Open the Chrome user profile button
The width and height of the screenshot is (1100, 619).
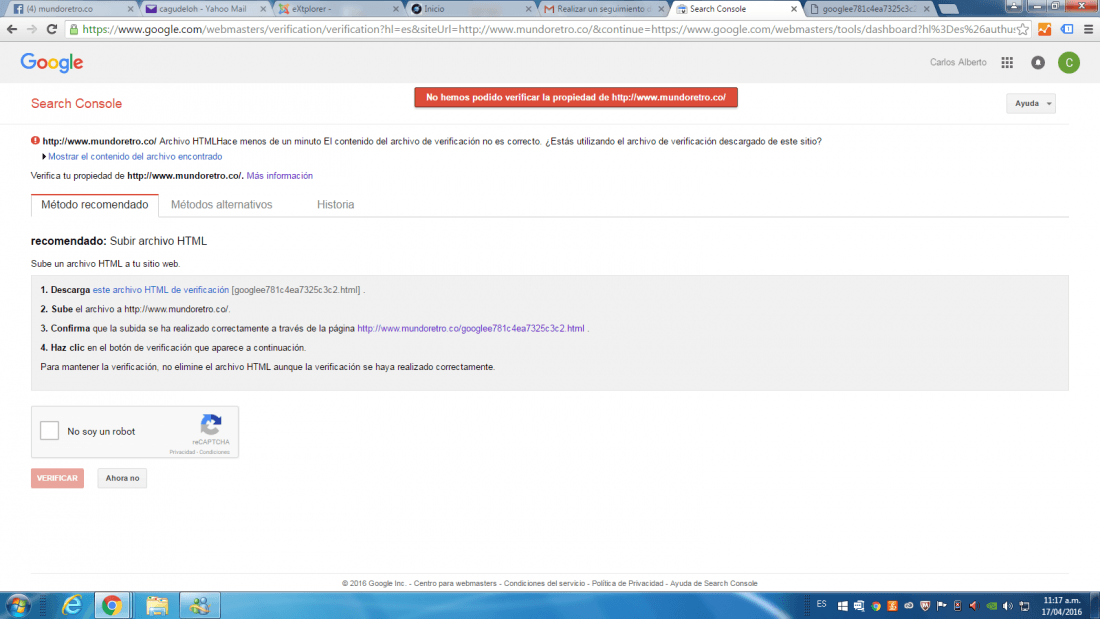pyautogui.click(x=1014, y=6)
